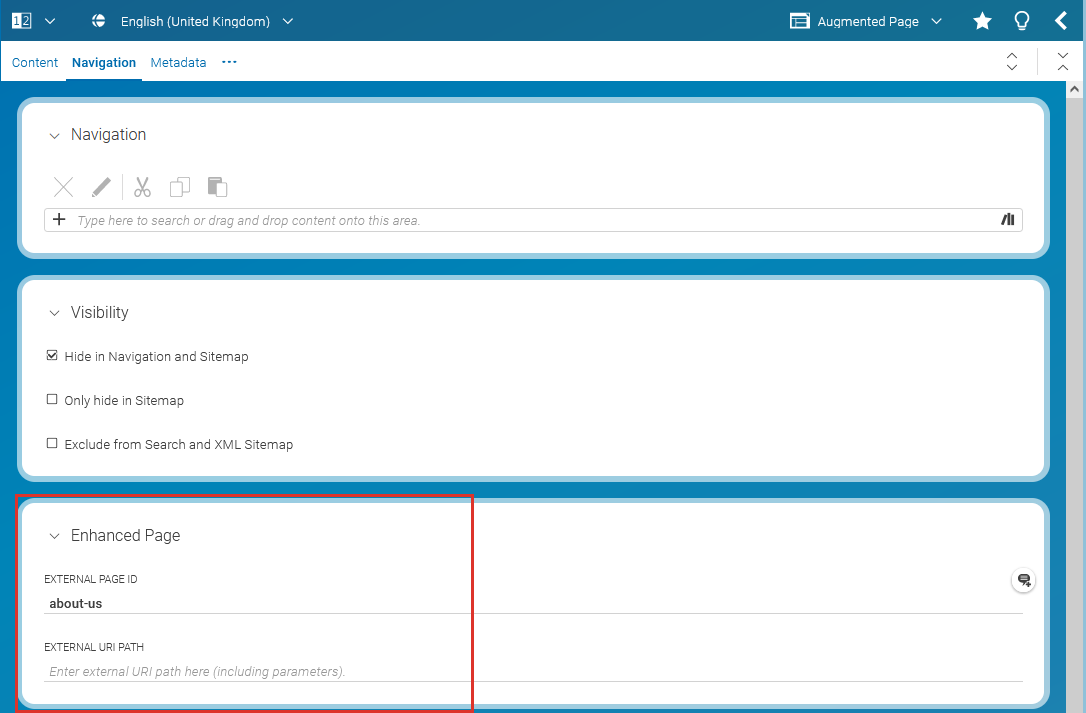1086x713 pixels.
Task: Collapse the Visibility section
Action: 54,313
